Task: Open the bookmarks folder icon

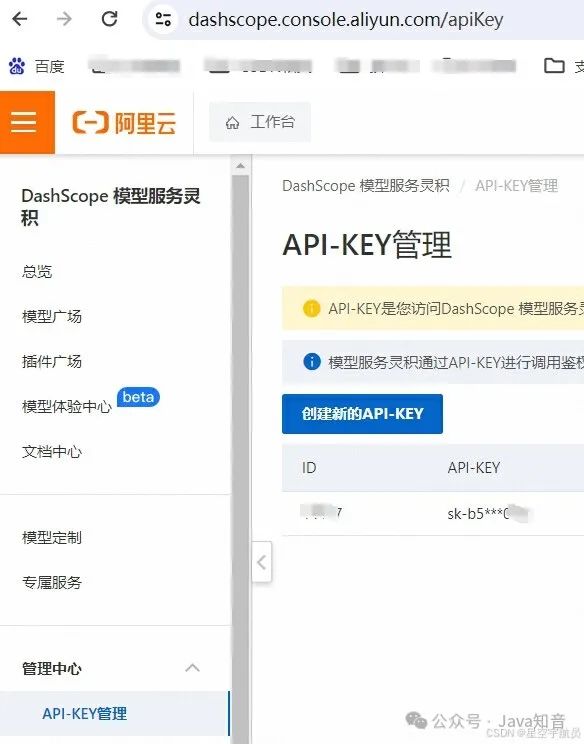Action: point(554,66)
